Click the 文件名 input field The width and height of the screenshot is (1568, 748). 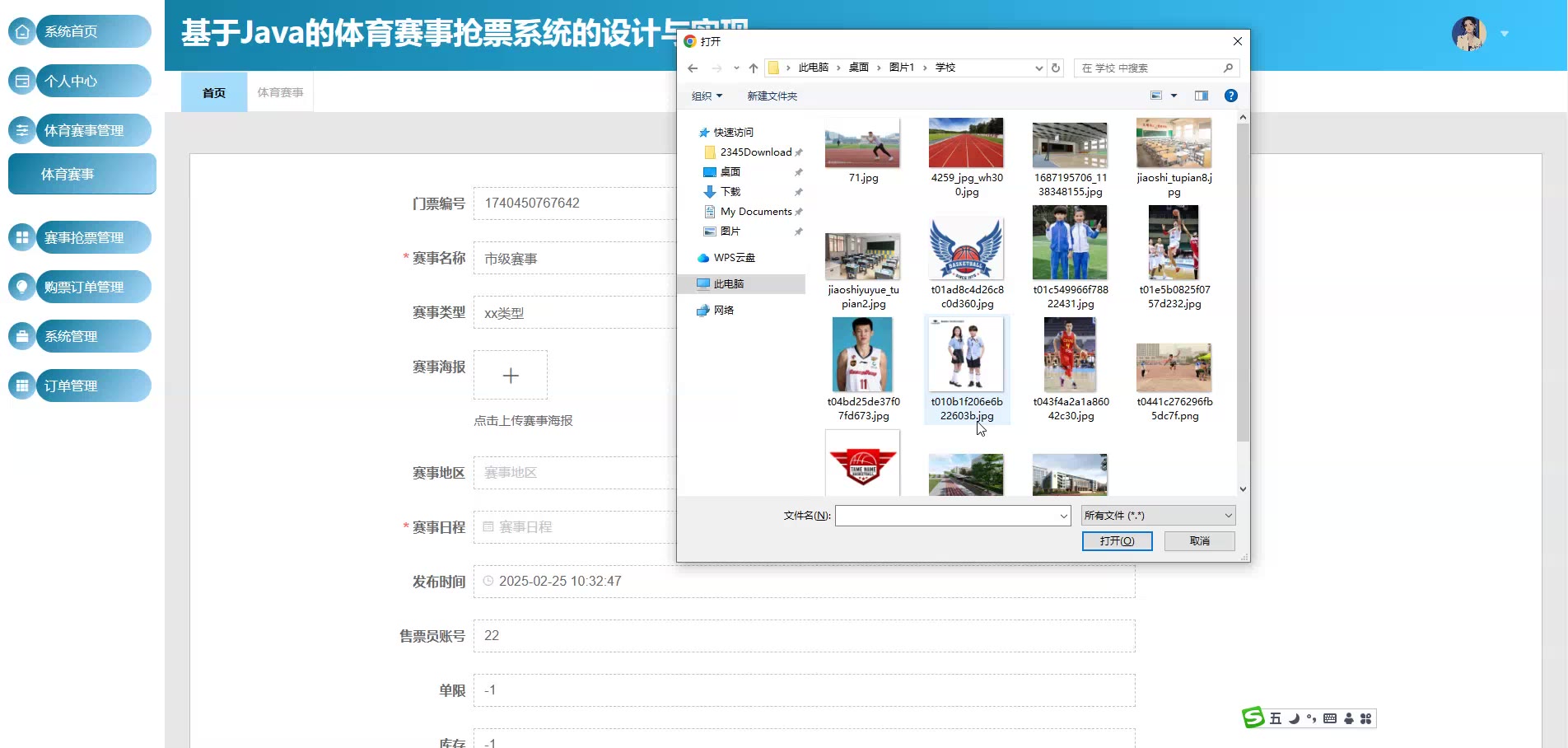(945, 516)
